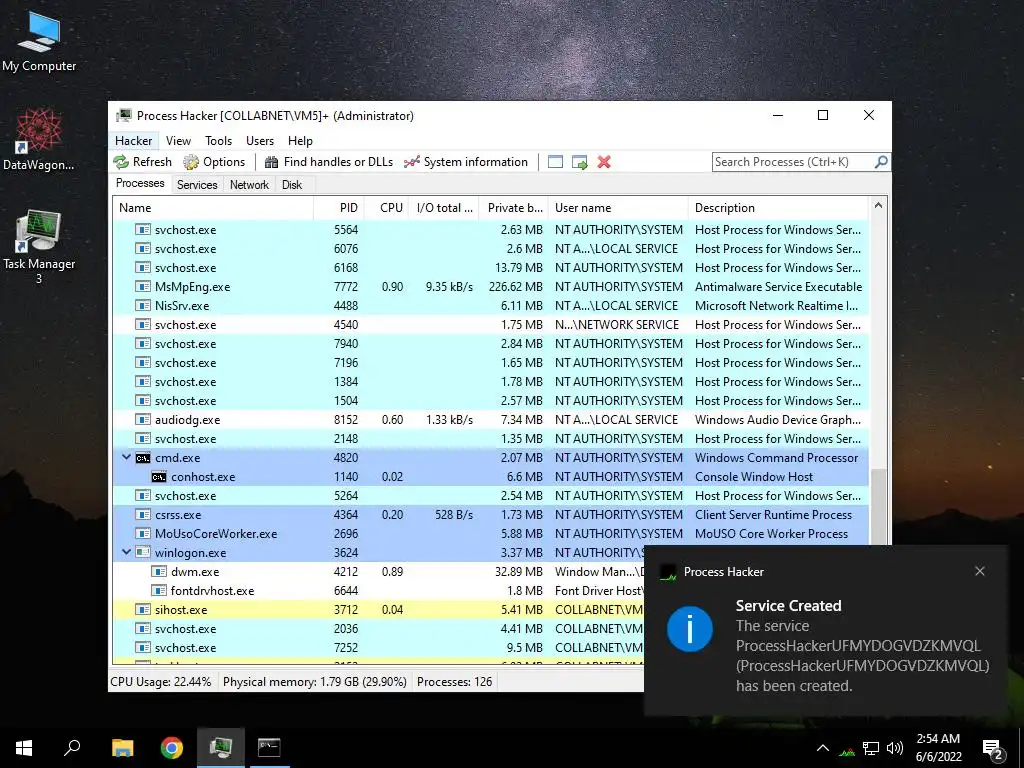Viewport: 1024px width, 768px height.
Task: Collapse the winlogon.exe tree node
Action: [127, 552]
